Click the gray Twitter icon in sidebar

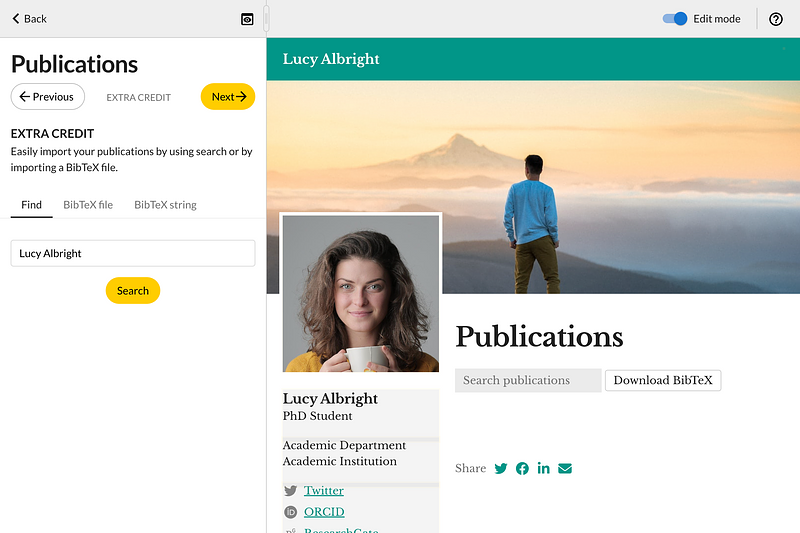pyautogui.click(x=290, y=491)
